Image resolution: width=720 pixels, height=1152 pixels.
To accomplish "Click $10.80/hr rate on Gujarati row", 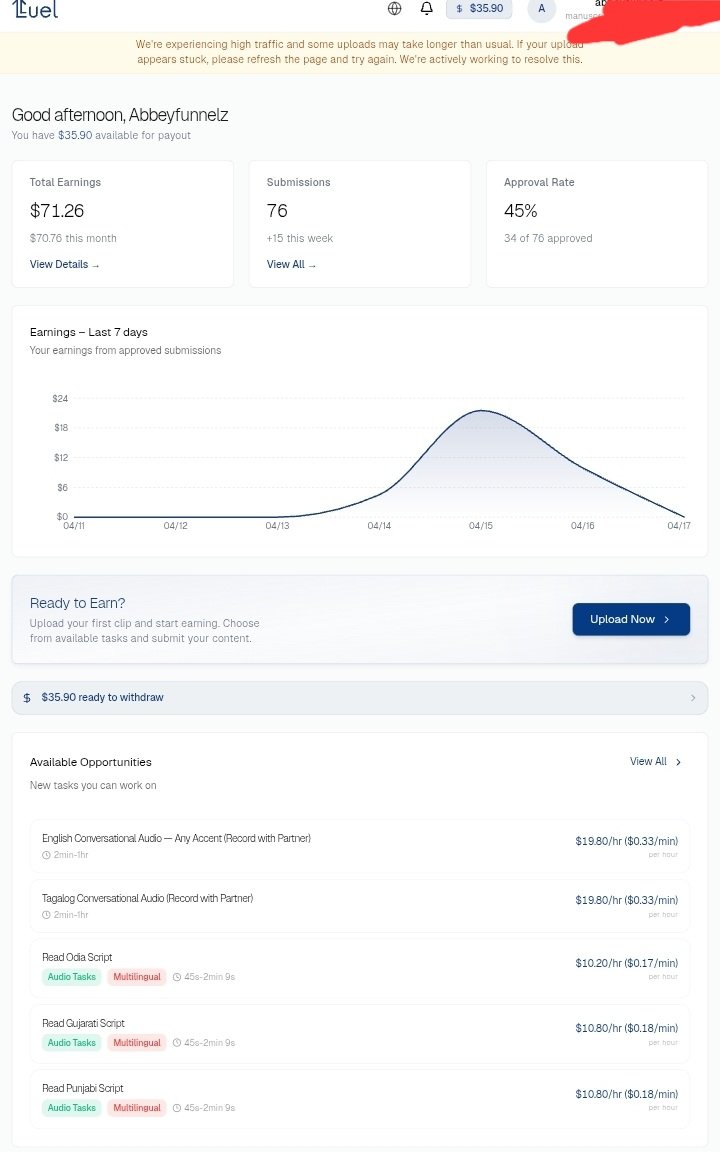I will coord(627,1028).
